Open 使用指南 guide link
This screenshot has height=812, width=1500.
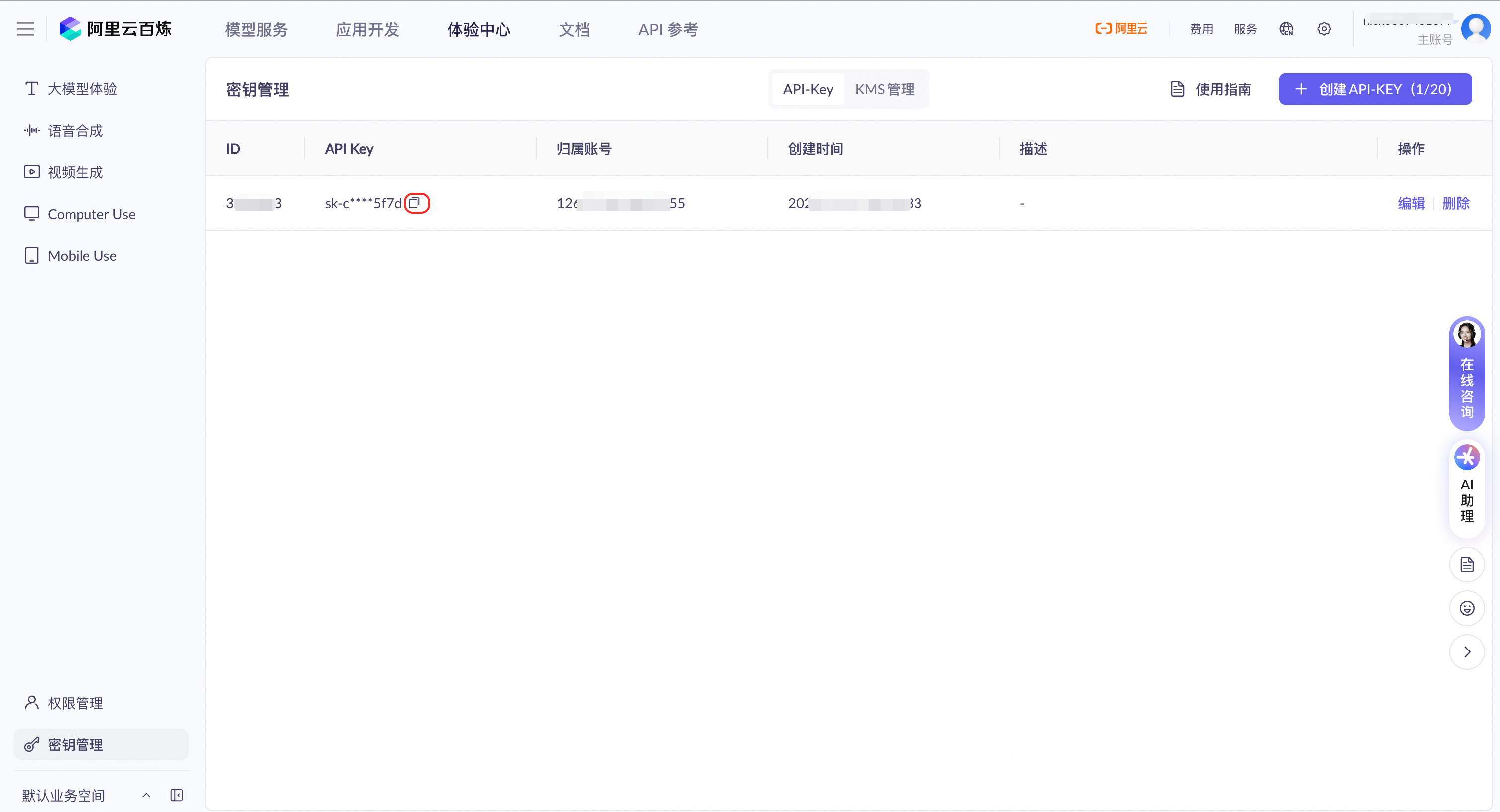pyautogui.click(x=1211, y=89)
